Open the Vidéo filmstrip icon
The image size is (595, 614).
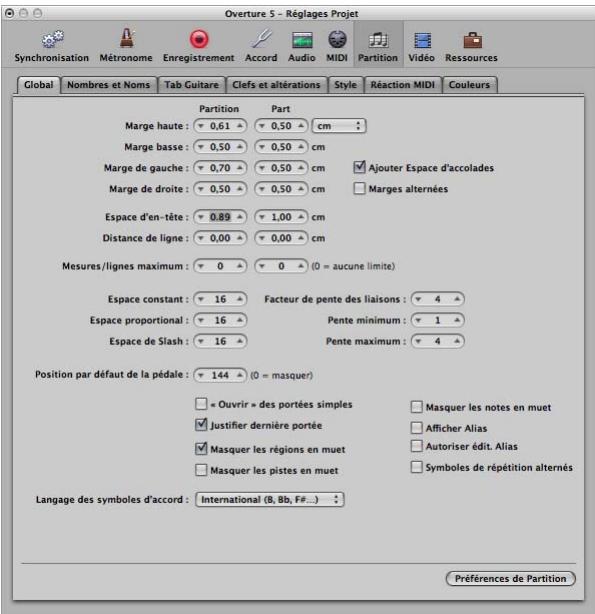[x=422, y=40]
